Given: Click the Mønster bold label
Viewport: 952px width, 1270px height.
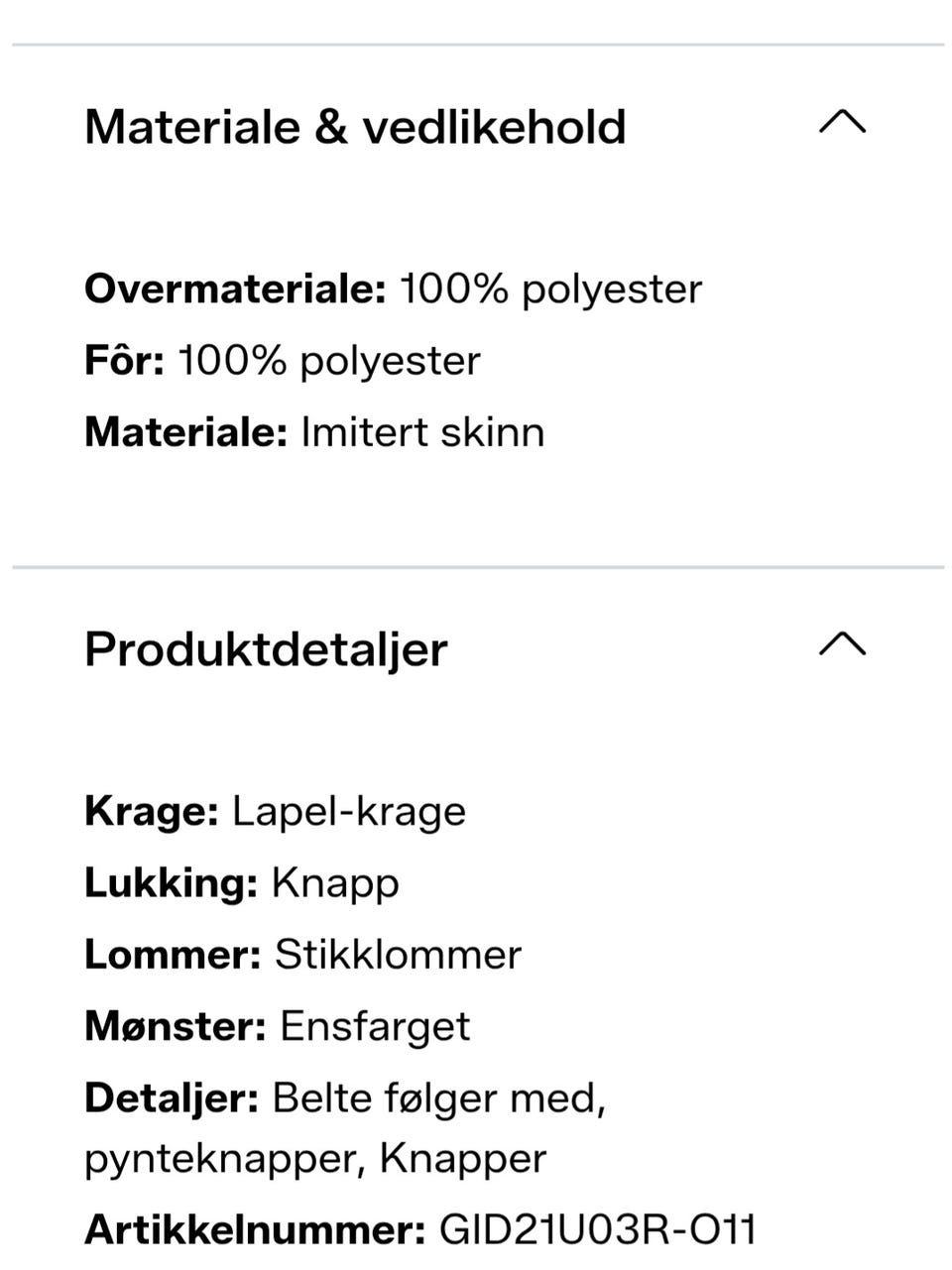Looking at the screenshot, I should [175, 1026].
